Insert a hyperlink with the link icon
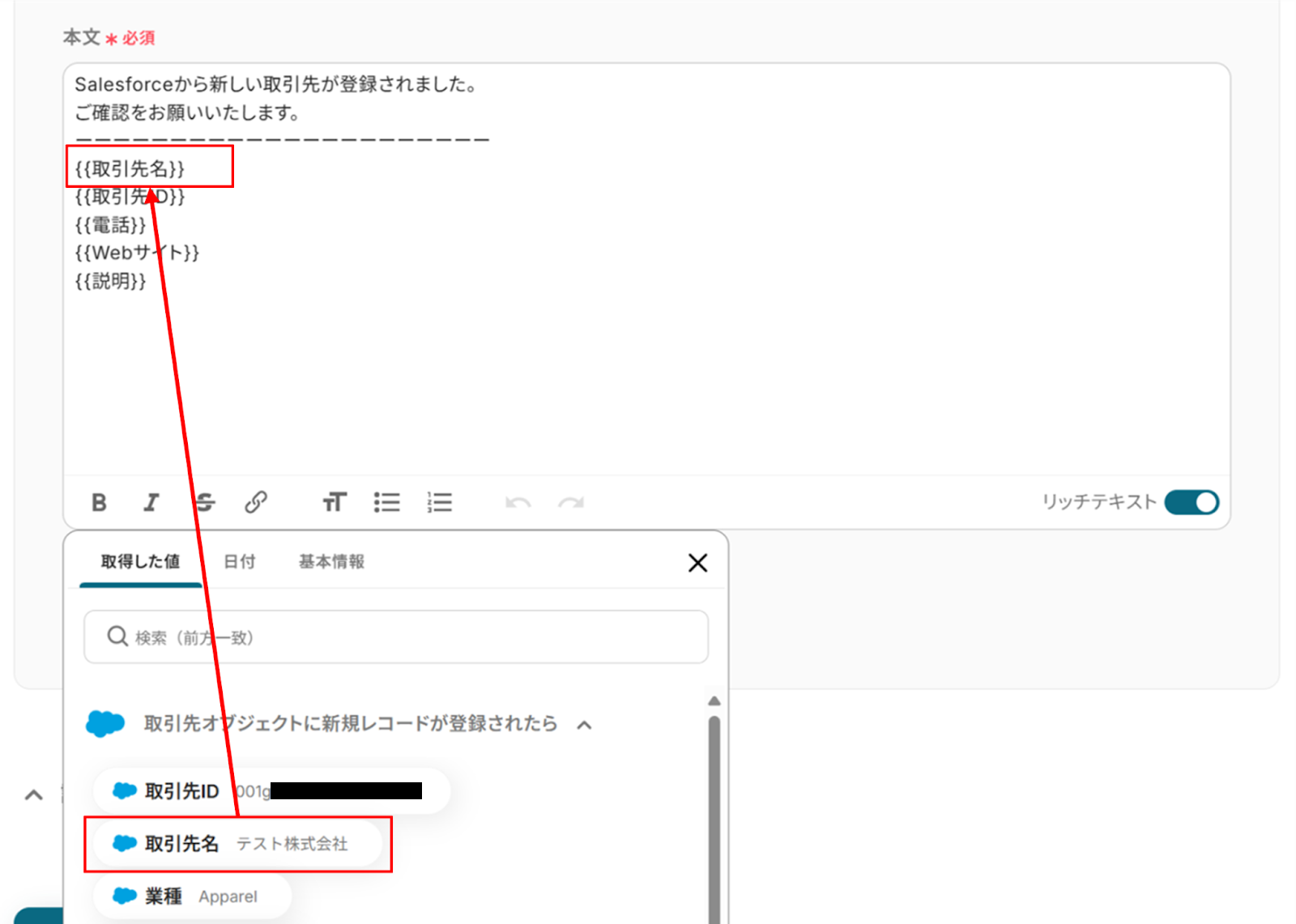The width and height of the screenshot is (1296, 924). pos(256,503)
